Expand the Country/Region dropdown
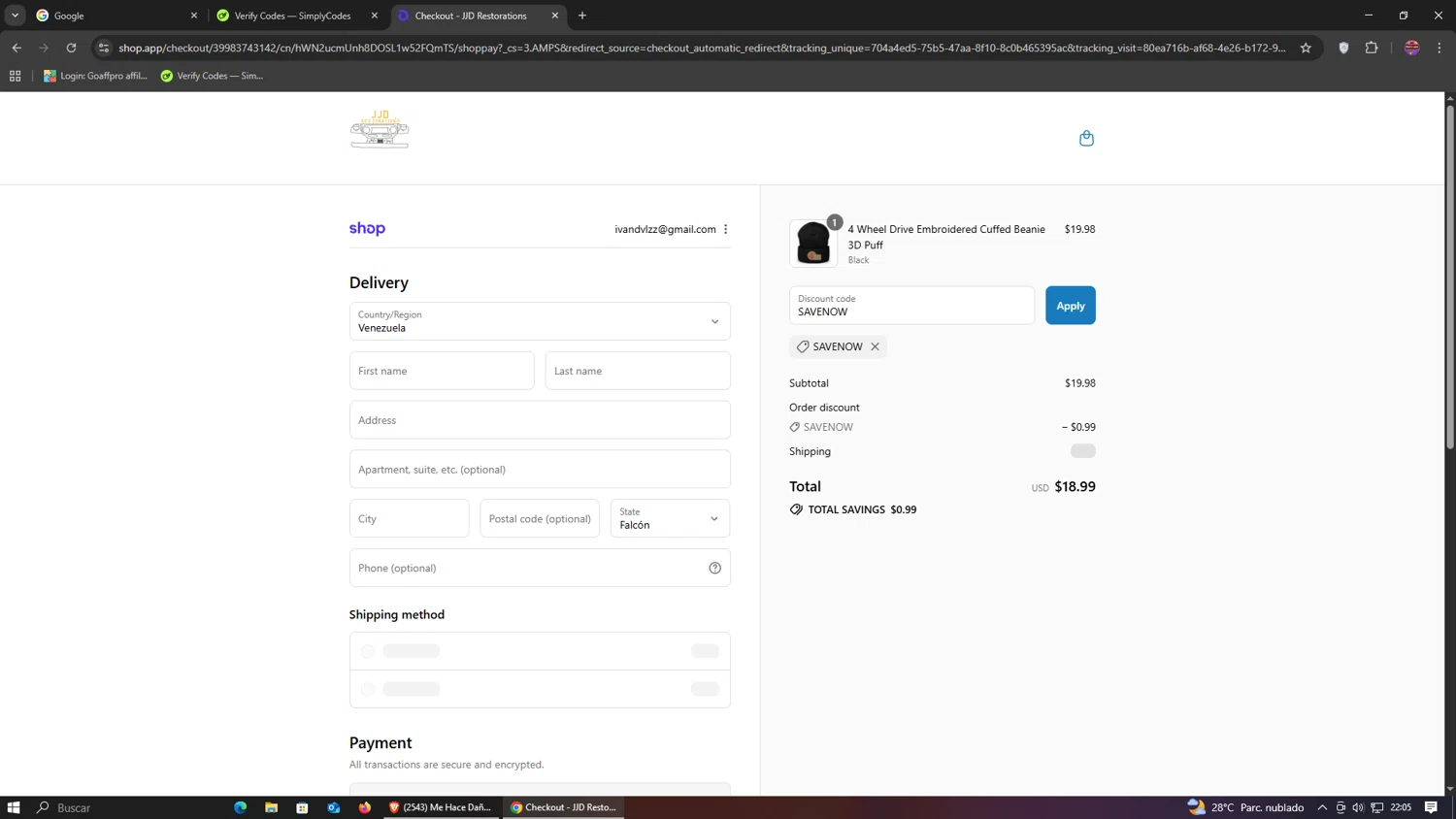 click(x=540, y=321)
